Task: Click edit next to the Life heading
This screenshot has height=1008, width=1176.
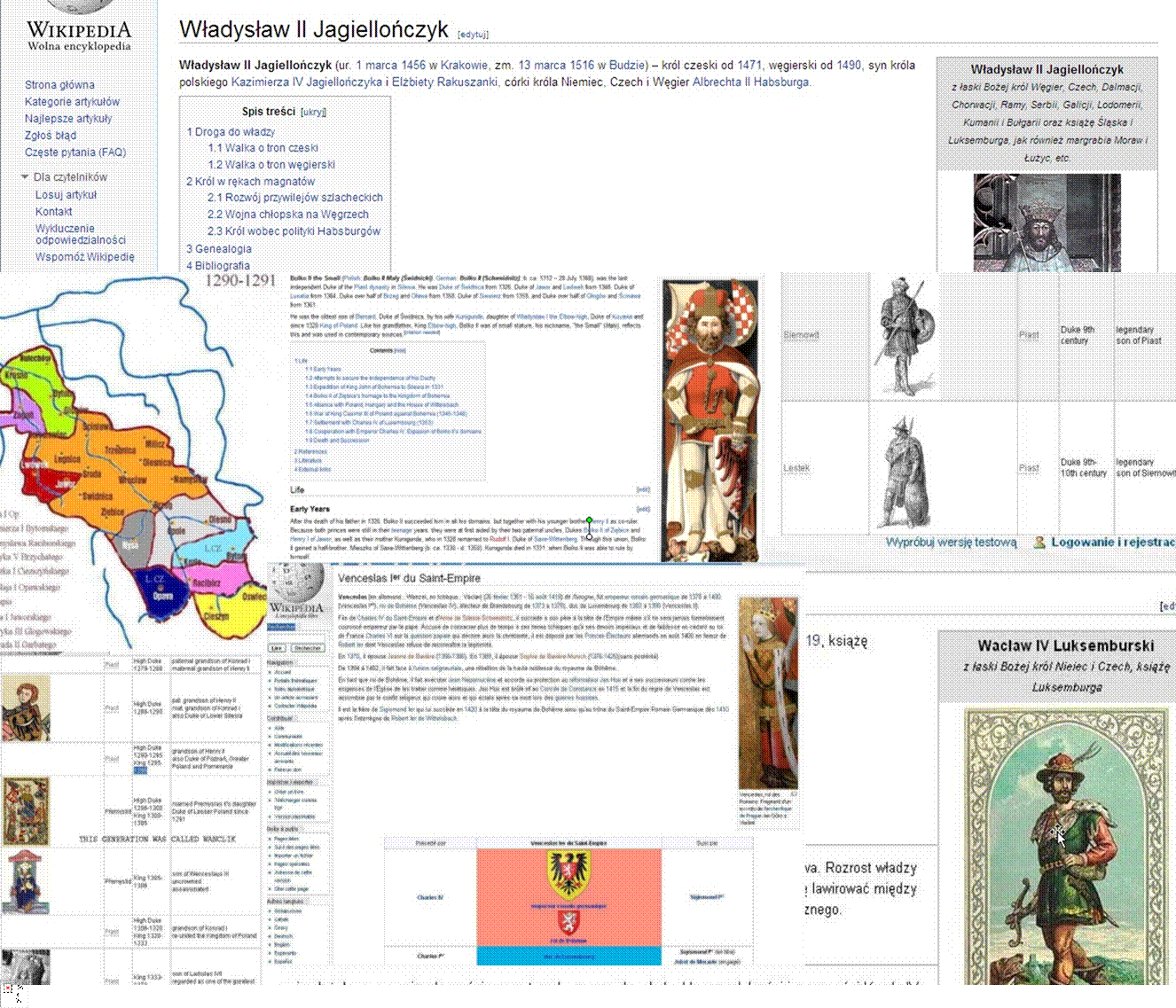Action: [x=642, y=490]
